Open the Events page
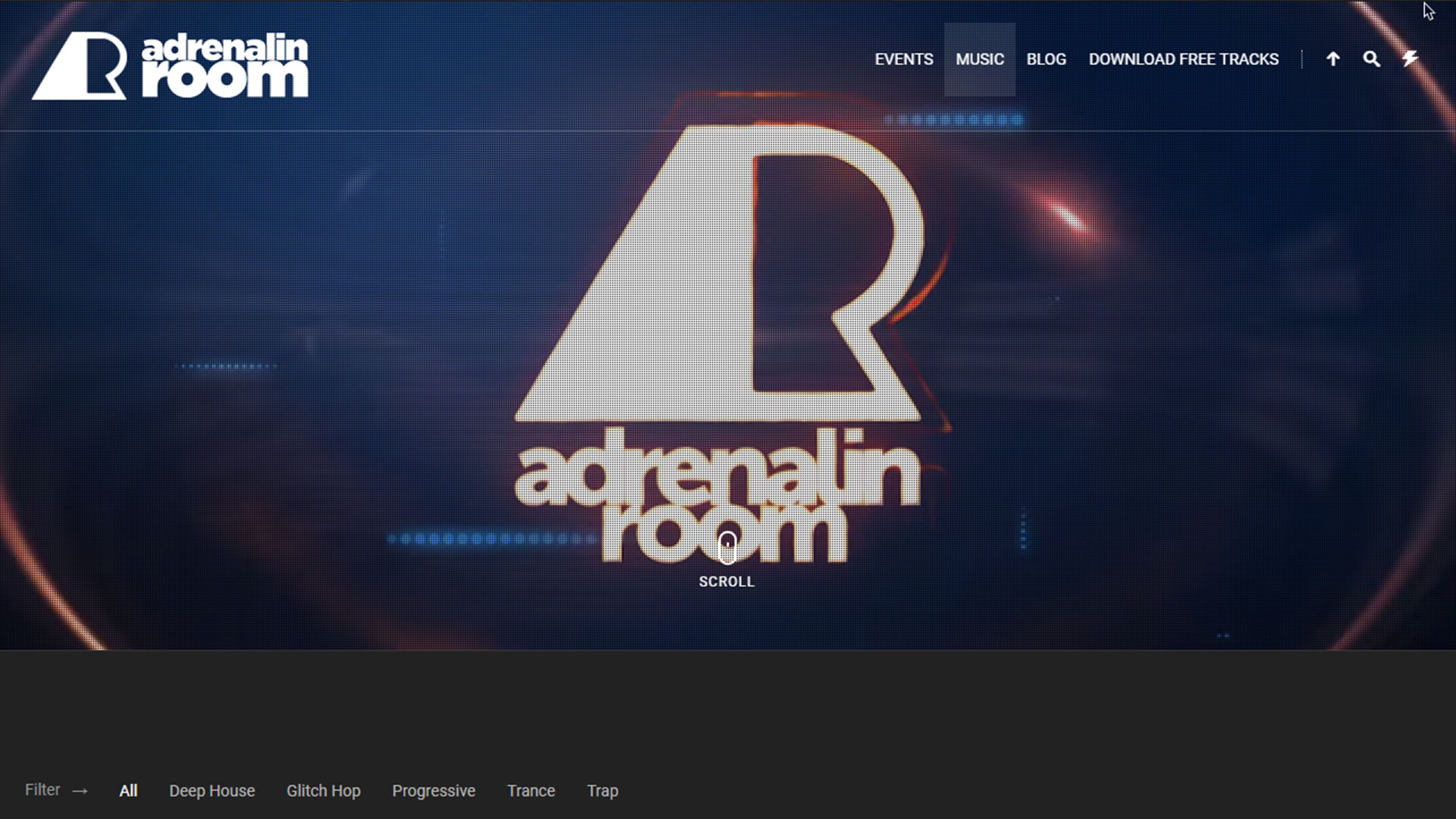Viewport: 1456px width, 819px height. click(904, 59)
